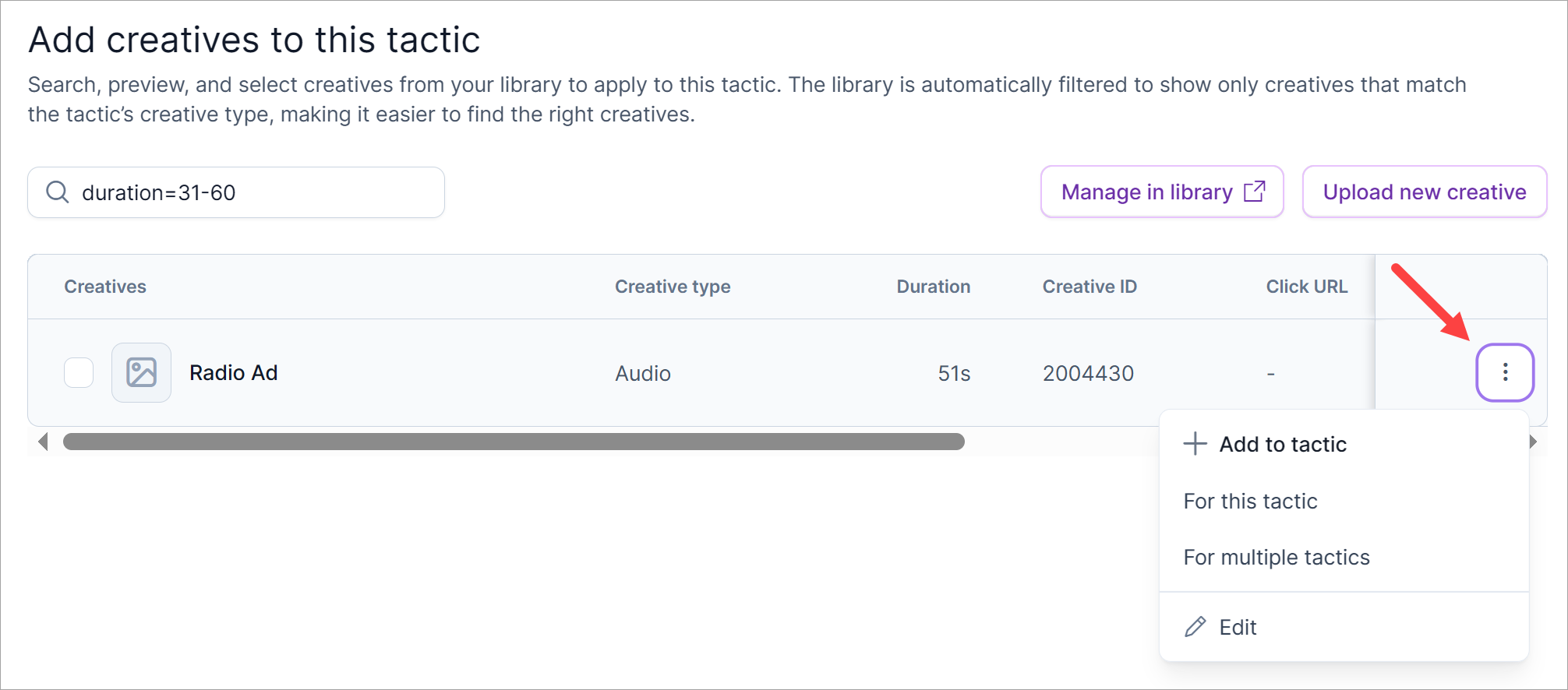Select 'For this tactic' menu option
Image resolution: width=1568 pixels, height=690 pixels.
(x=1250, y=502)
